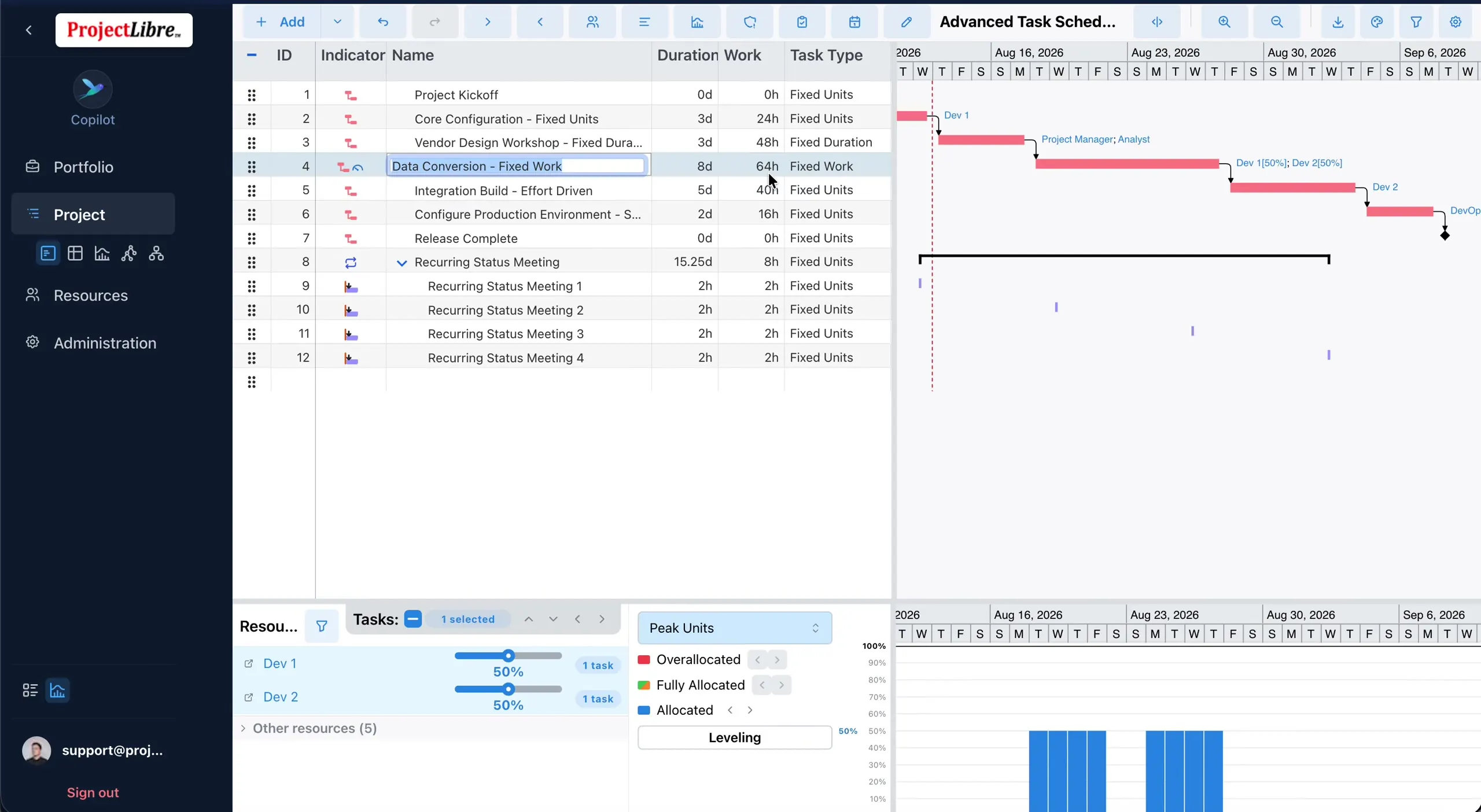
Task: Click the Overallocated red color swatch
Action: pyautogui.click(x=644, y=660)
